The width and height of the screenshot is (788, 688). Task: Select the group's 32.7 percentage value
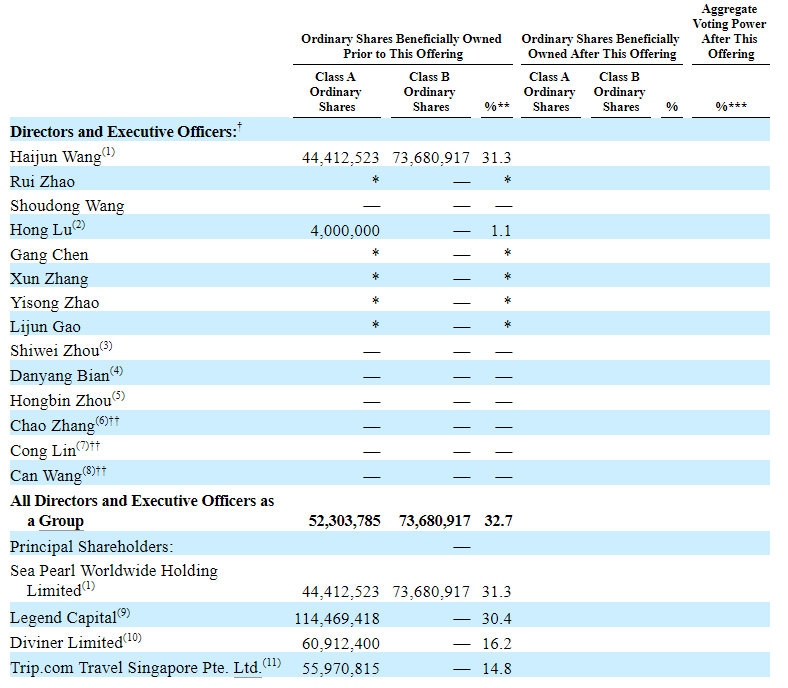pos(495,521)
